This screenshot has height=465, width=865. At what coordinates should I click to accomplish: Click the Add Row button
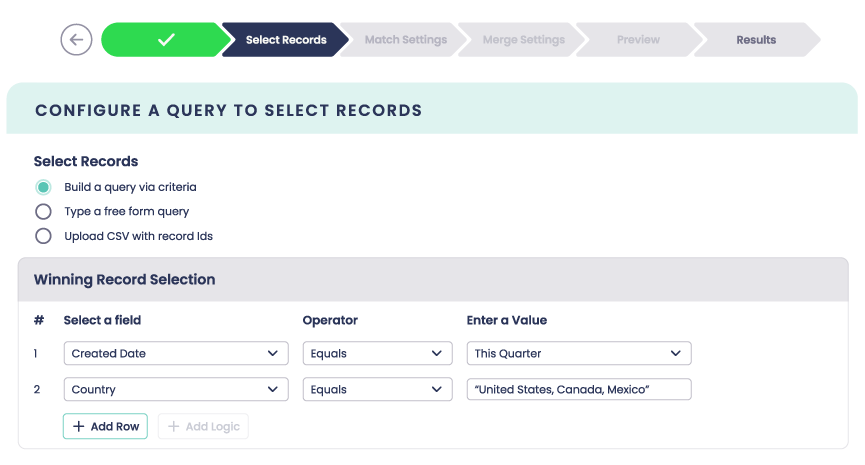pos(105,426)
